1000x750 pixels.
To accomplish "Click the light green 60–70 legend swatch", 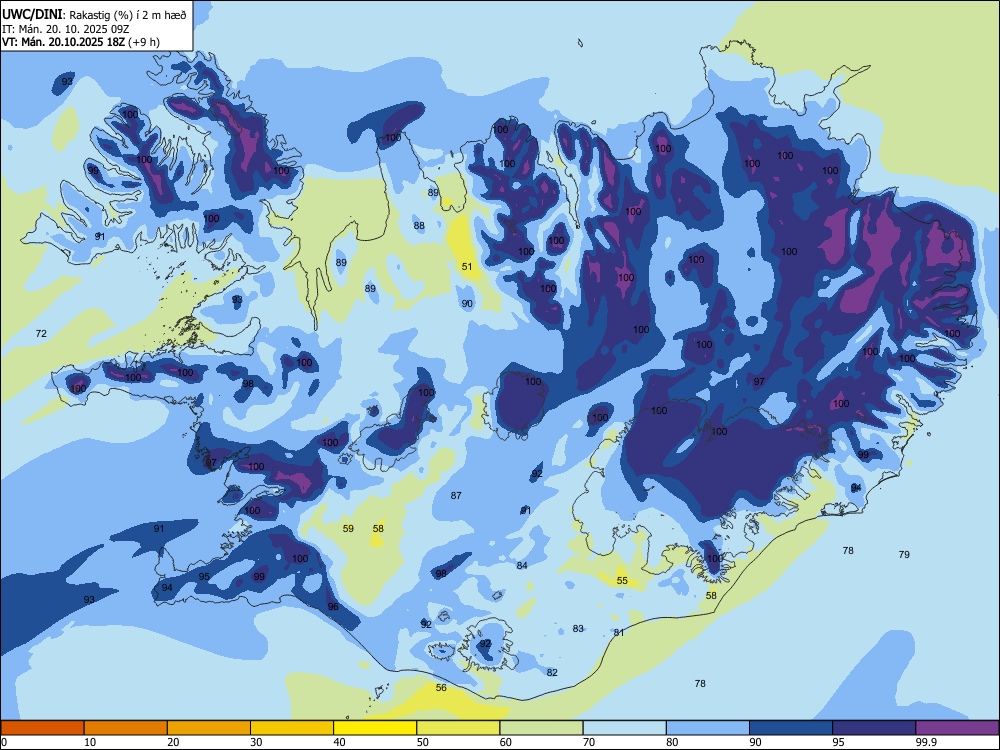I will click(541, 728).
